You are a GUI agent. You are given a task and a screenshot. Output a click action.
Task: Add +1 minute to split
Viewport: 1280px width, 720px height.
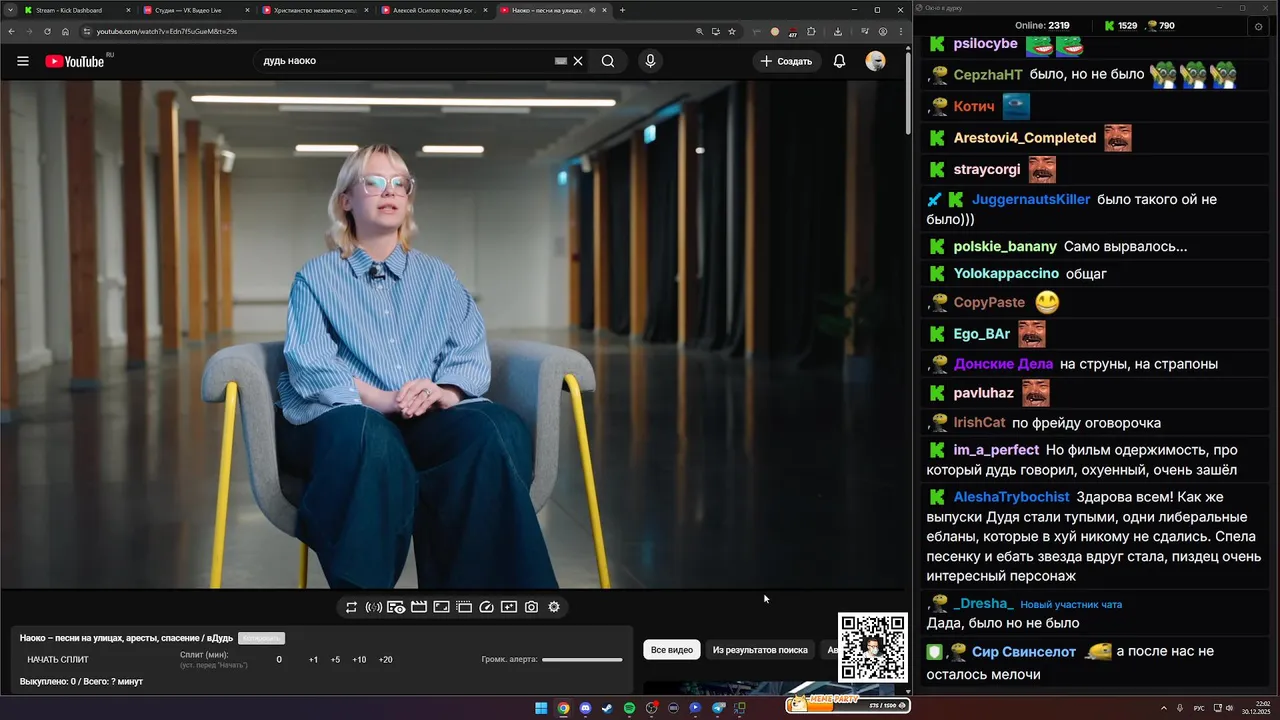click(x=313, y=660)
